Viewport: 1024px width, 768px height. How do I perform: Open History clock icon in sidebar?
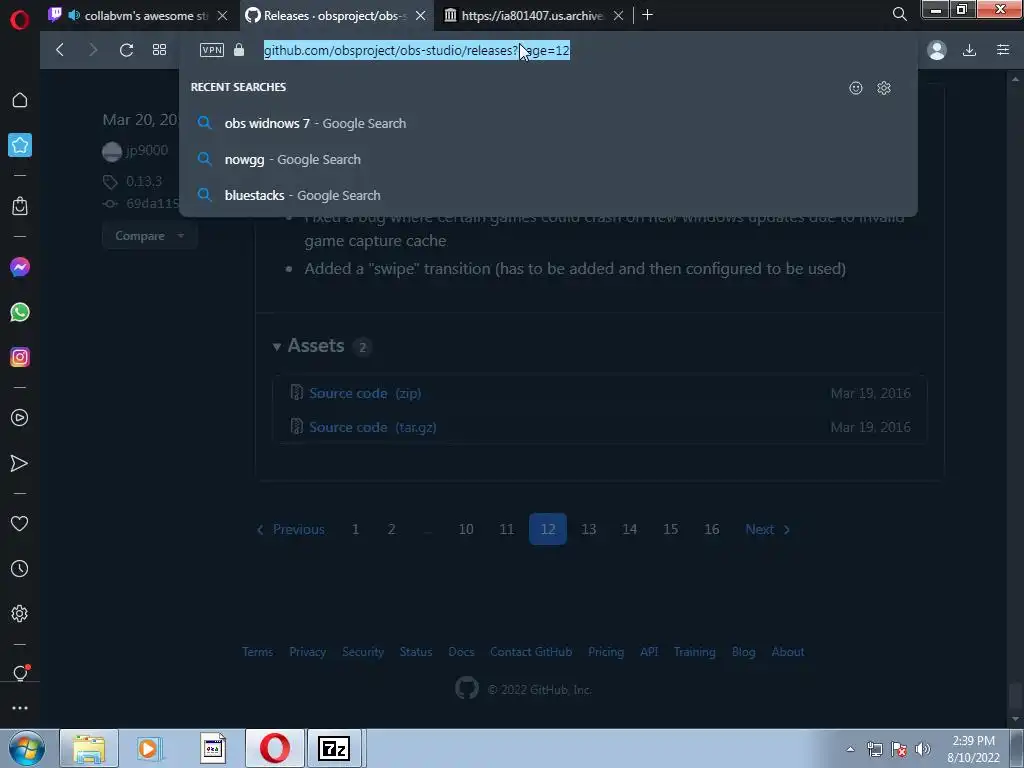pos(20,569)
